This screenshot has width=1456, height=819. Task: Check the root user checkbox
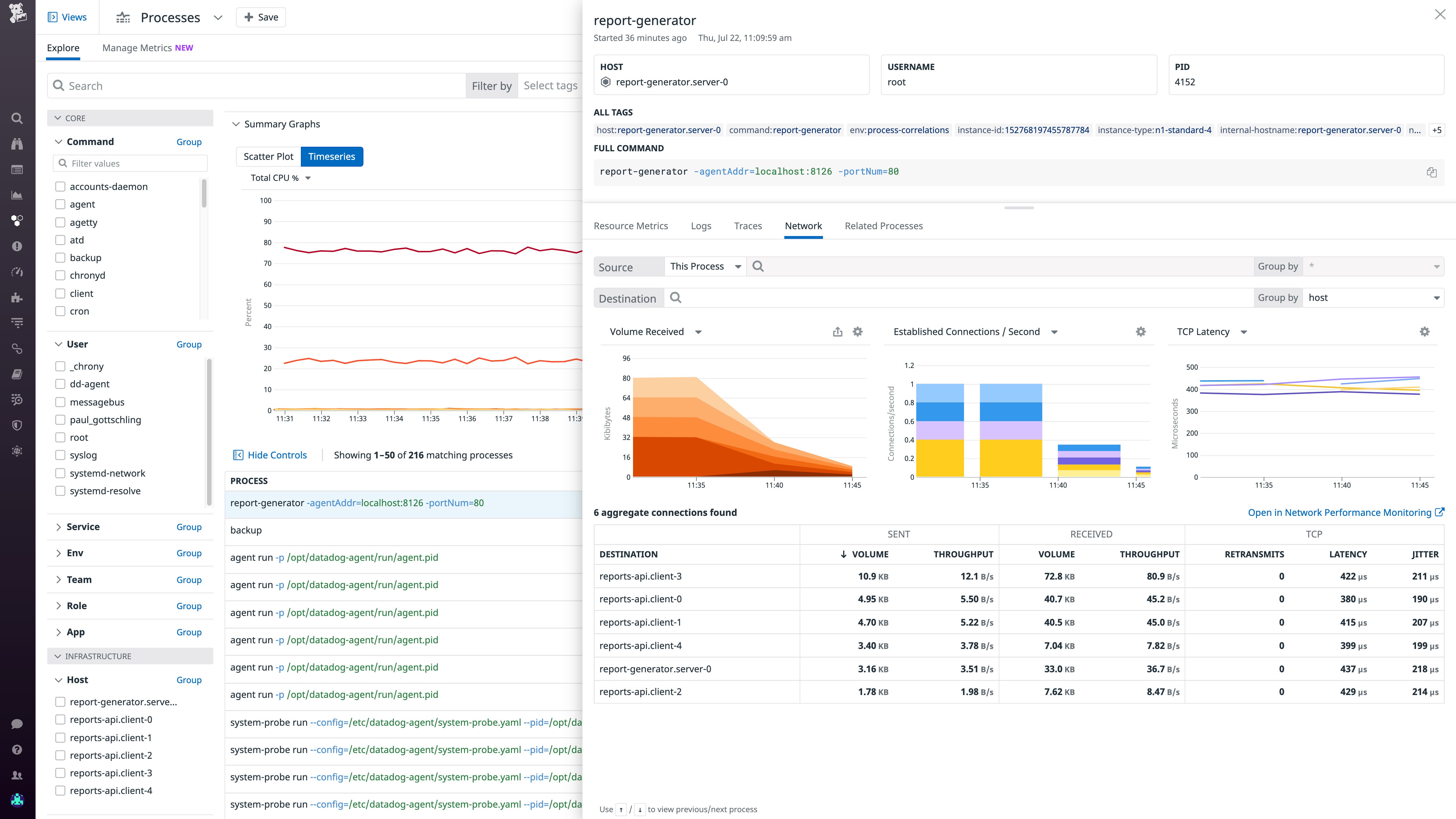[x=61, y=437]
